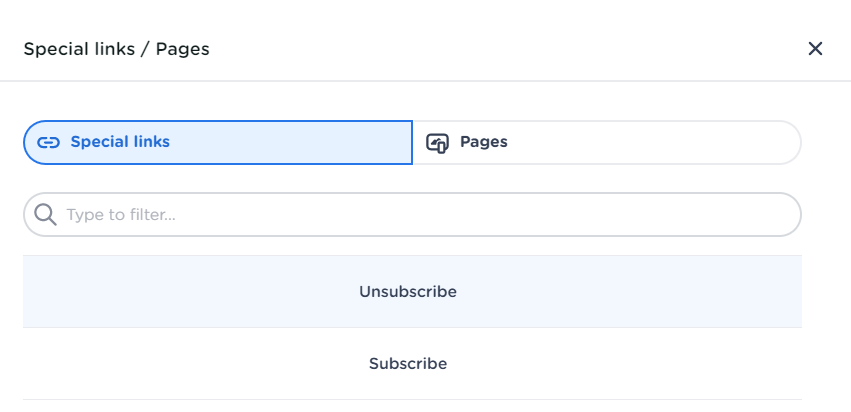Open Pages using its tab icon

click(437, 142)
